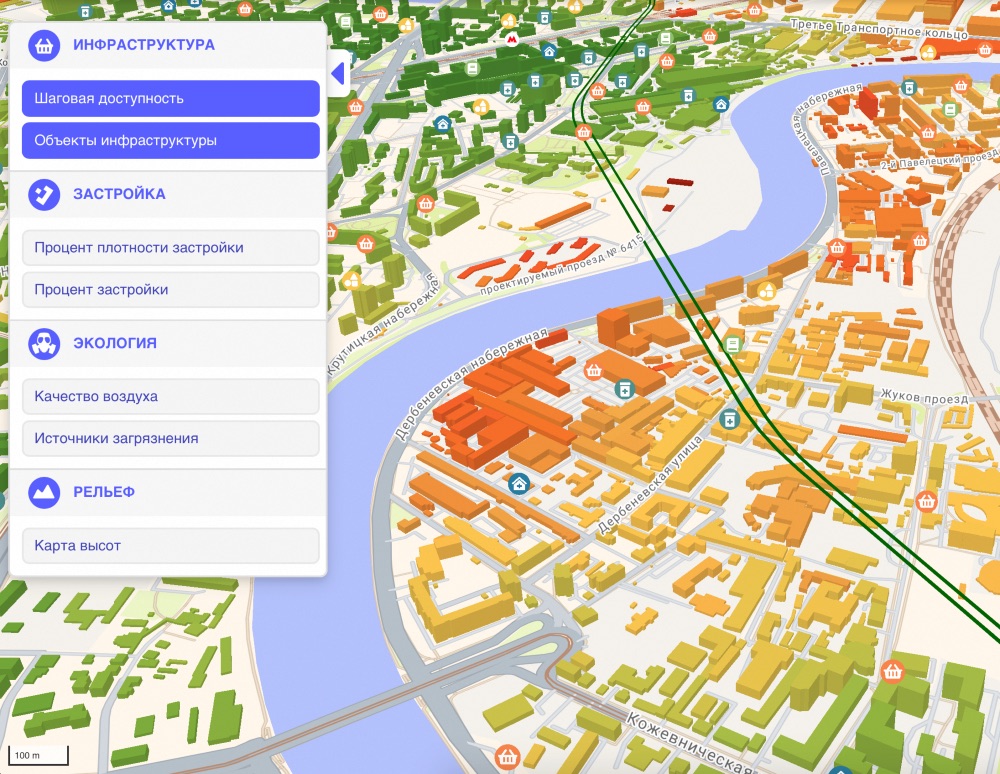Select yellow shapes icon left of Крутицкая набережная
This screenshot has width=1000, height=774.
click(351, 279)
